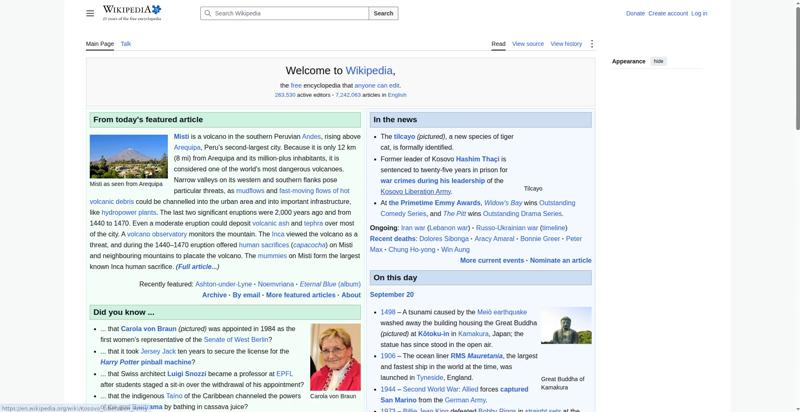Viewport: 800px width, 412px height.
Task: Open the featured article Archive link
Action: [x=214, y=295]
